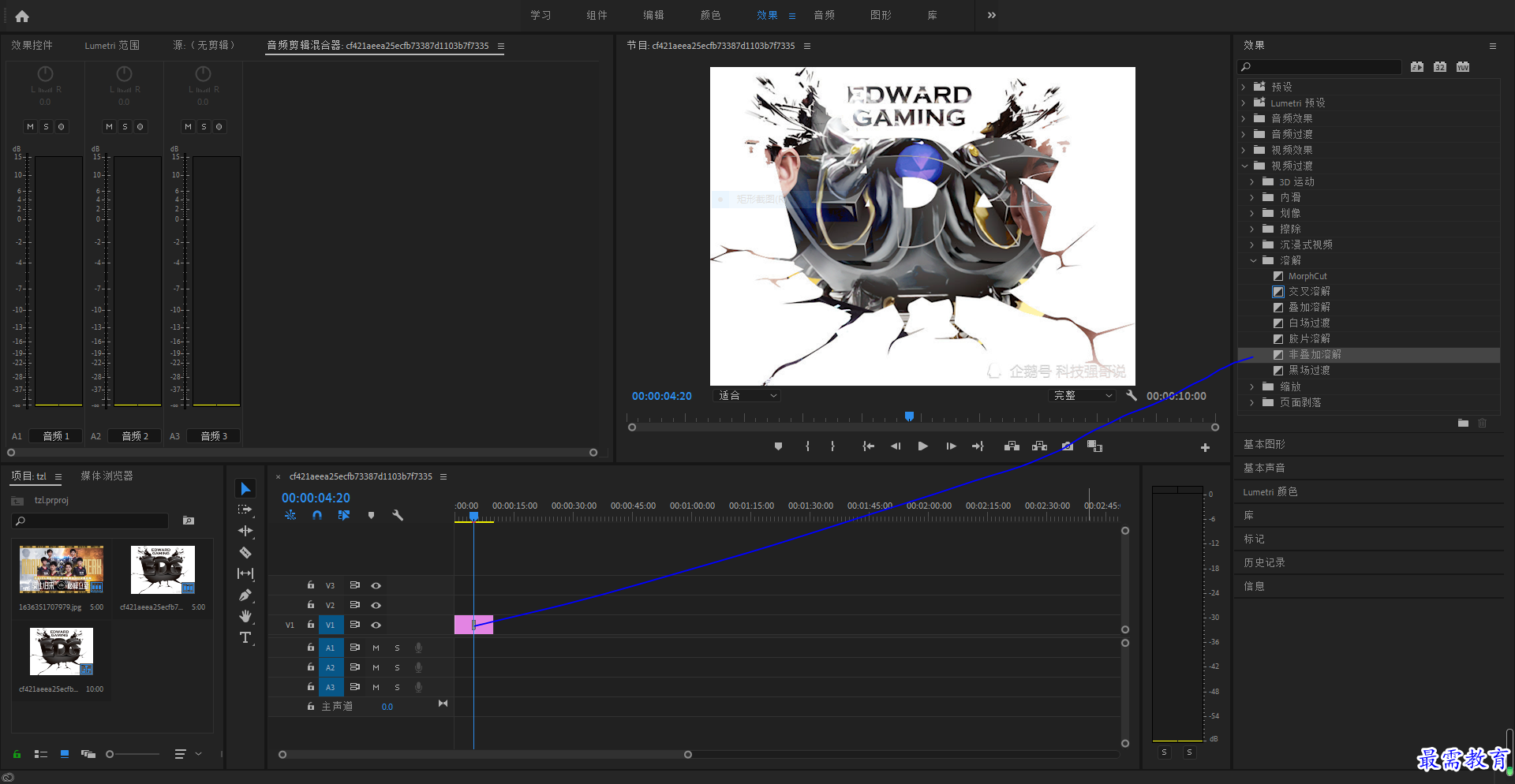
Task: Click the Export Frame camera icon
Action: (1067, 446)
